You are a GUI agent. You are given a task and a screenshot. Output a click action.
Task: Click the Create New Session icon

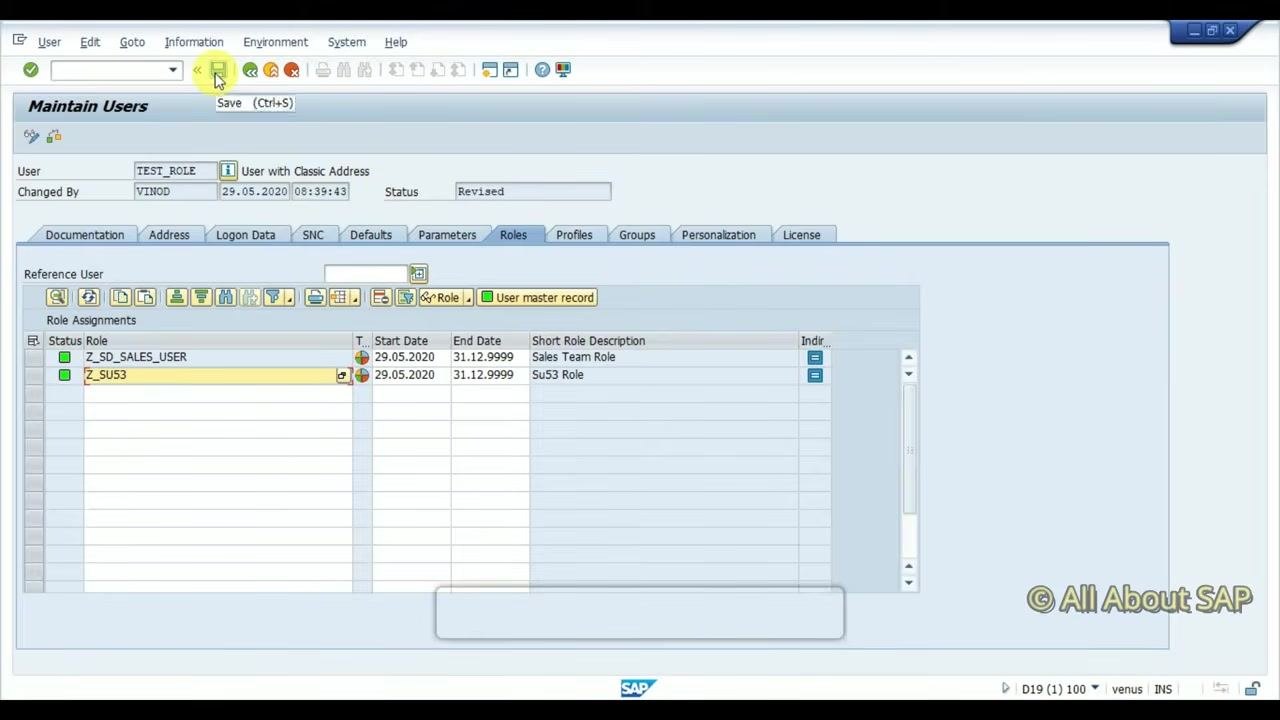tap(489, 70)
